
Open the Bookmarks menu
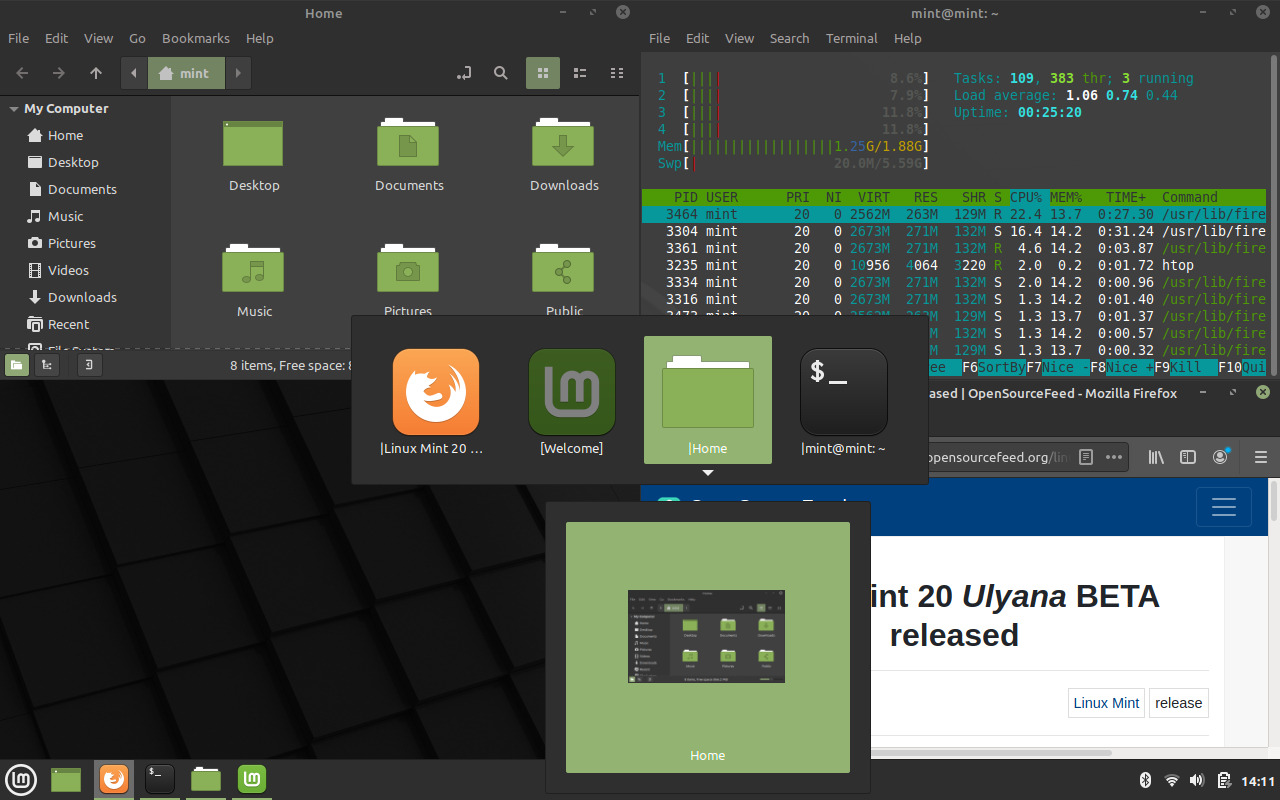tap(196, 38)
